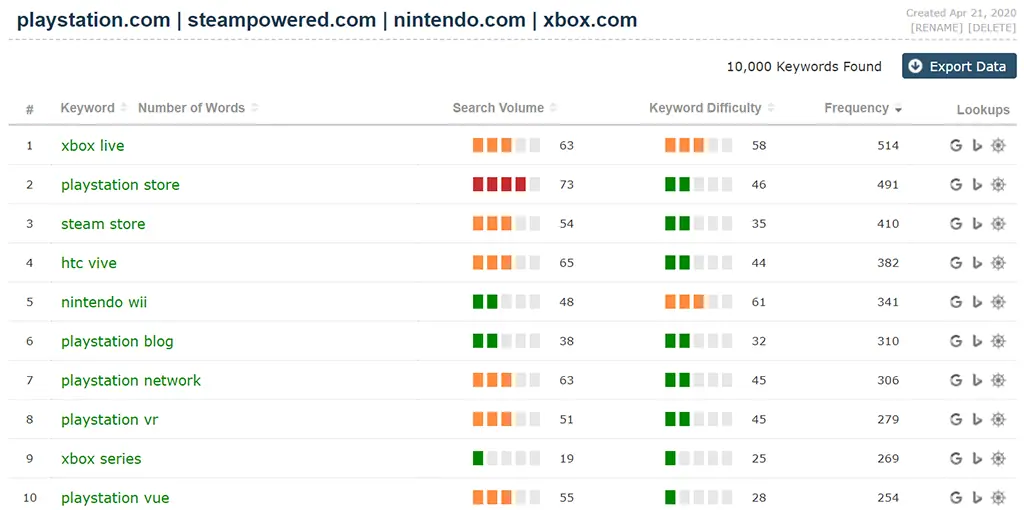Open Google lookup for xbox live
Viewport: 1024px width, 510px height.
(955, 146)
